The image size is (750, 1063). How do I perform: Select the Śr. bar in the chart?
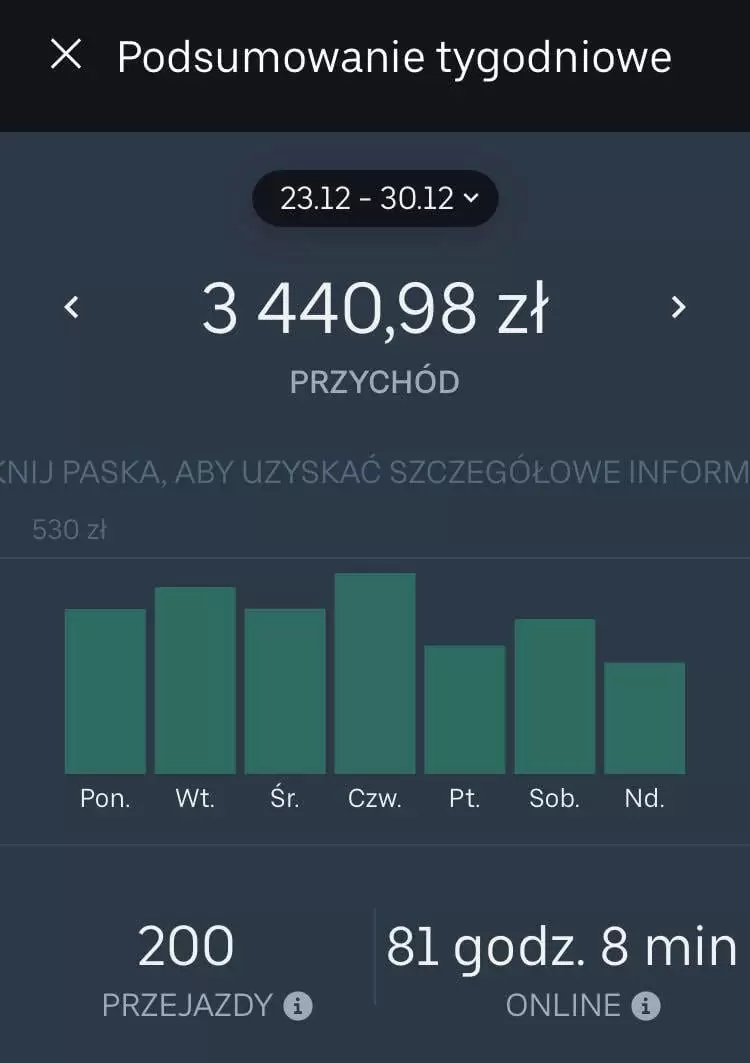pos(285,691)
